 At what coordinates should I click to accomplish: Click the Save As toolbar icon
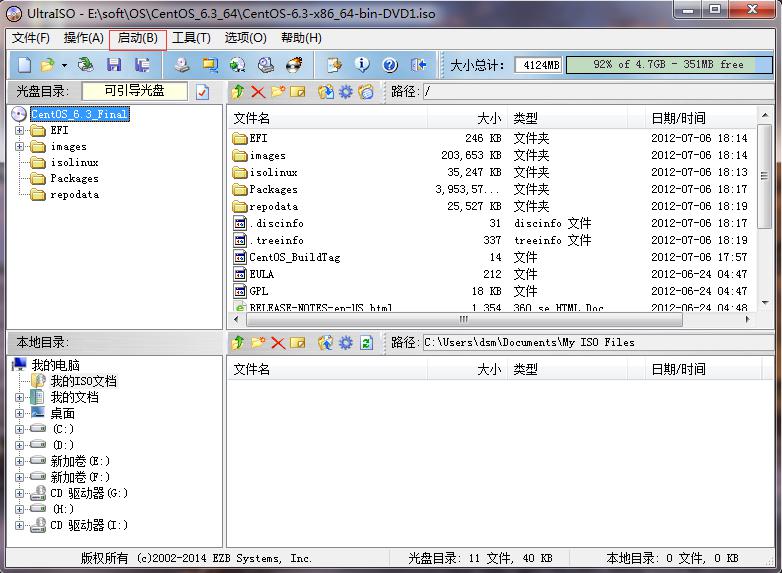142,65
